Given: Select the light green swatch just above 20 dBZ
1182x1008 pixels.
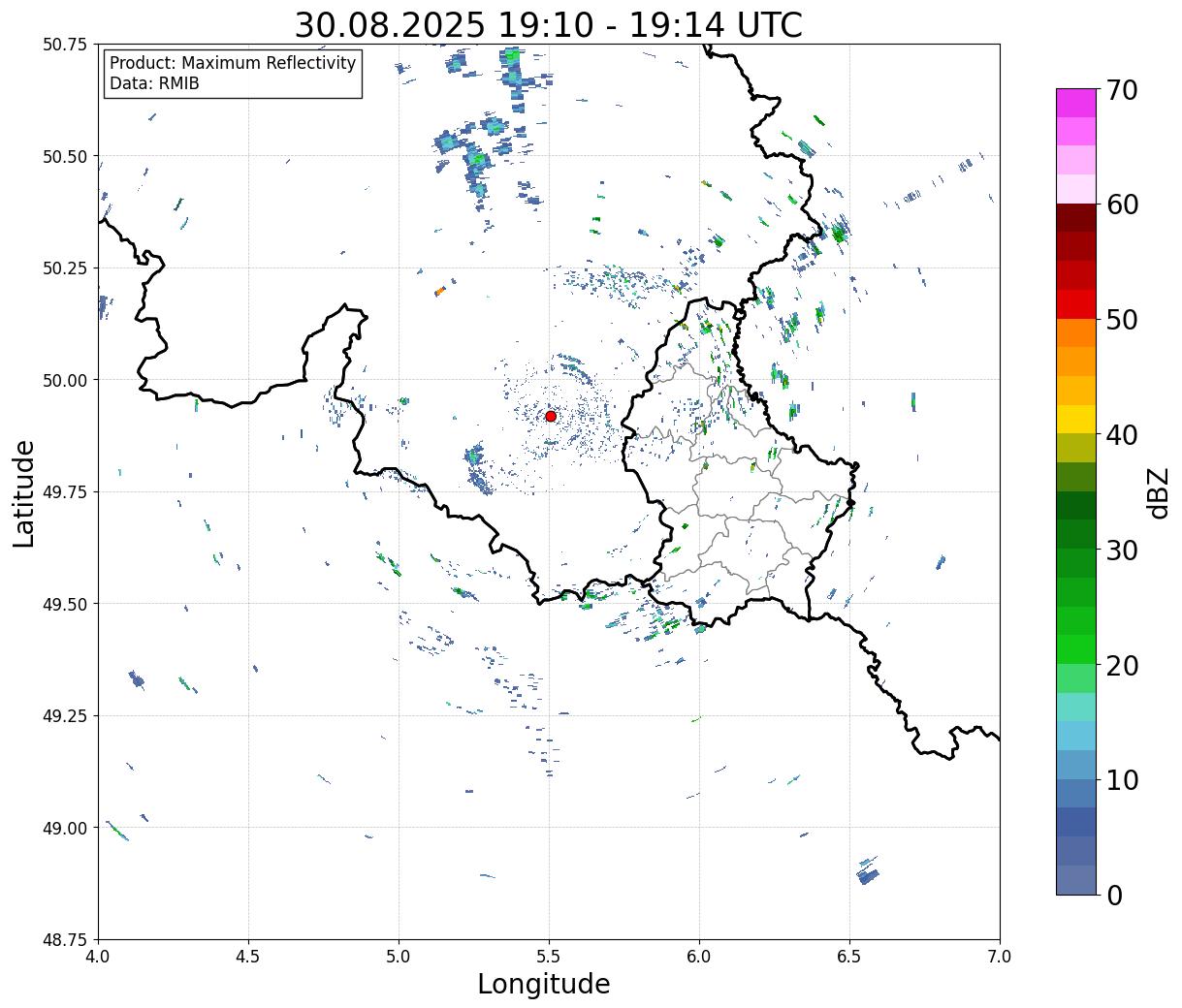Looking at the screenshot, I should click(1076, 649).
